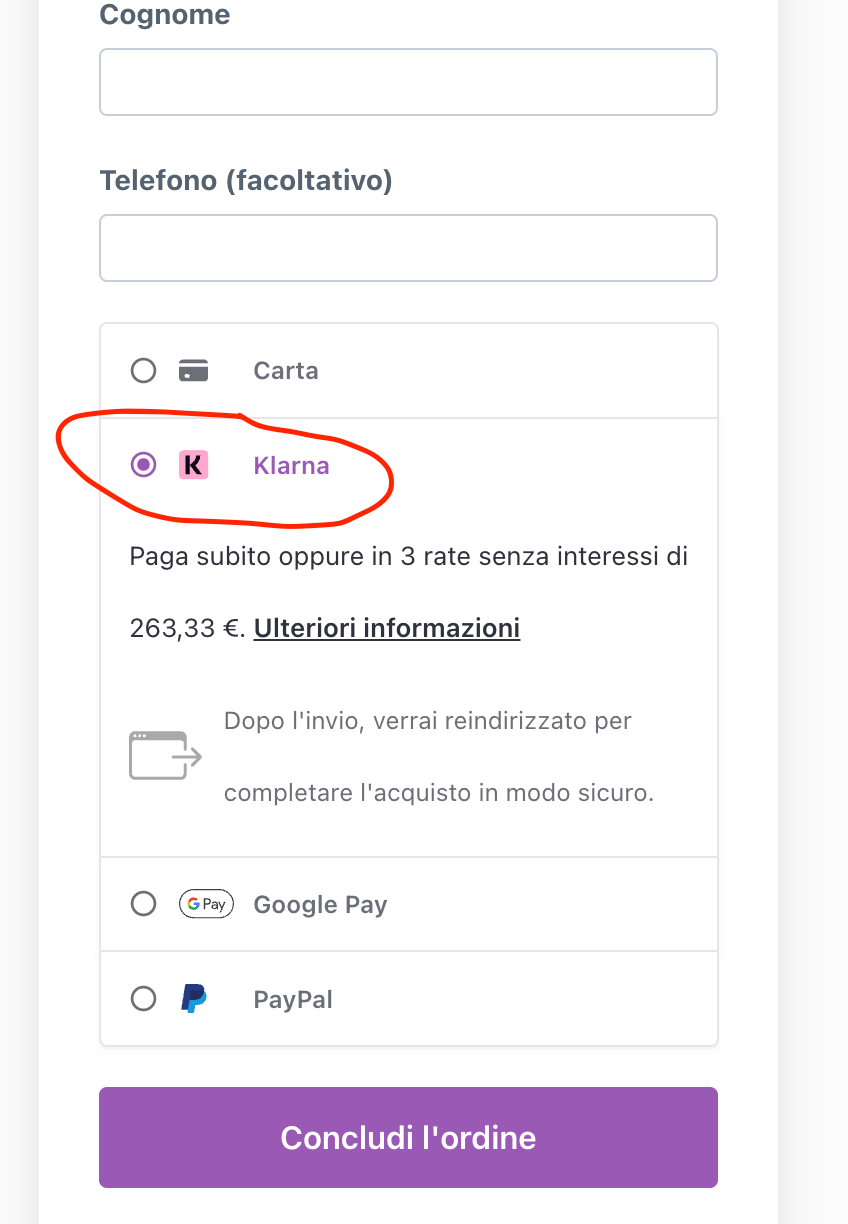This screenshot has width=848, height=1224.
Task: Click the Klarna installment description text
Action: point(408,556)
